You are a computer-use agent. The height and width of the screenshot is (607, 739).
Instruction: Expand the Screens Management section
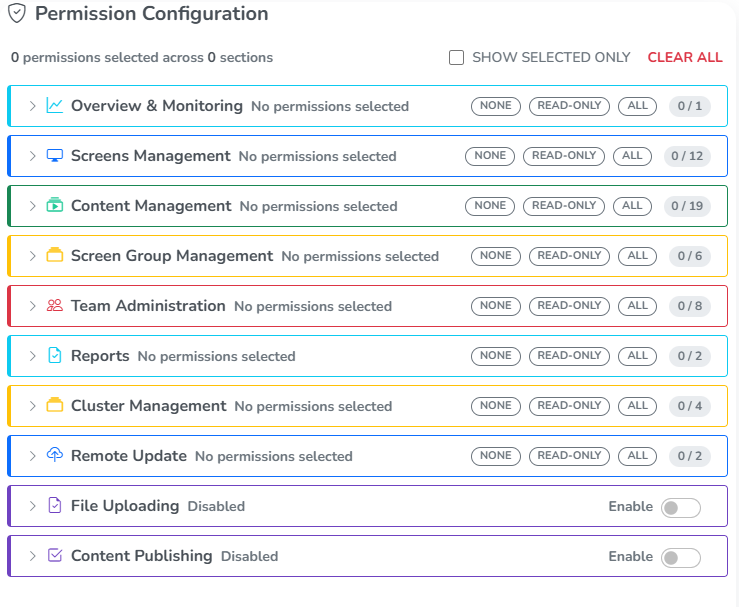[33, 156]
